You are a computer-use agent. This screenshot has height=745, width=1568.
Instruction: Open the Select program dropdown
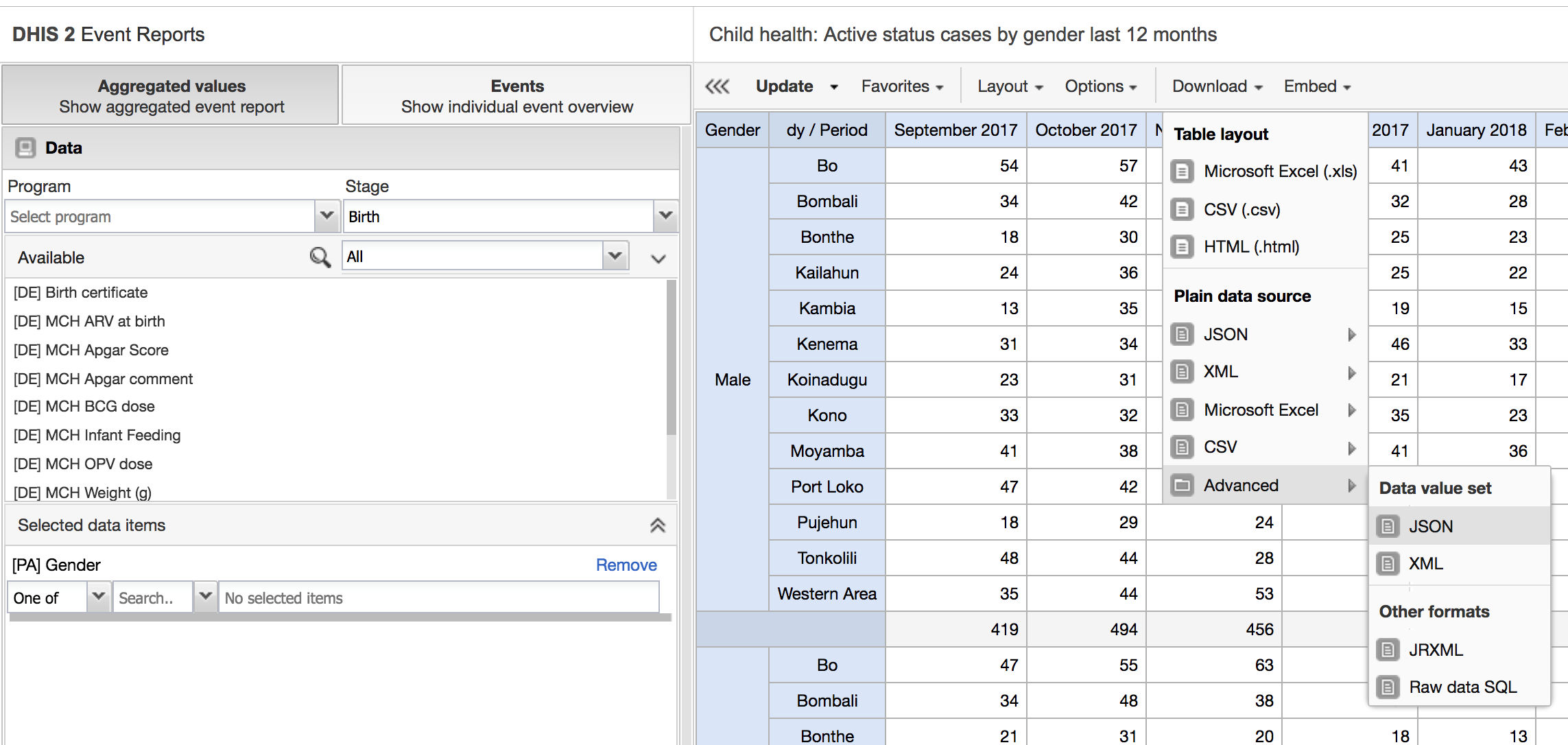point(326,216)
